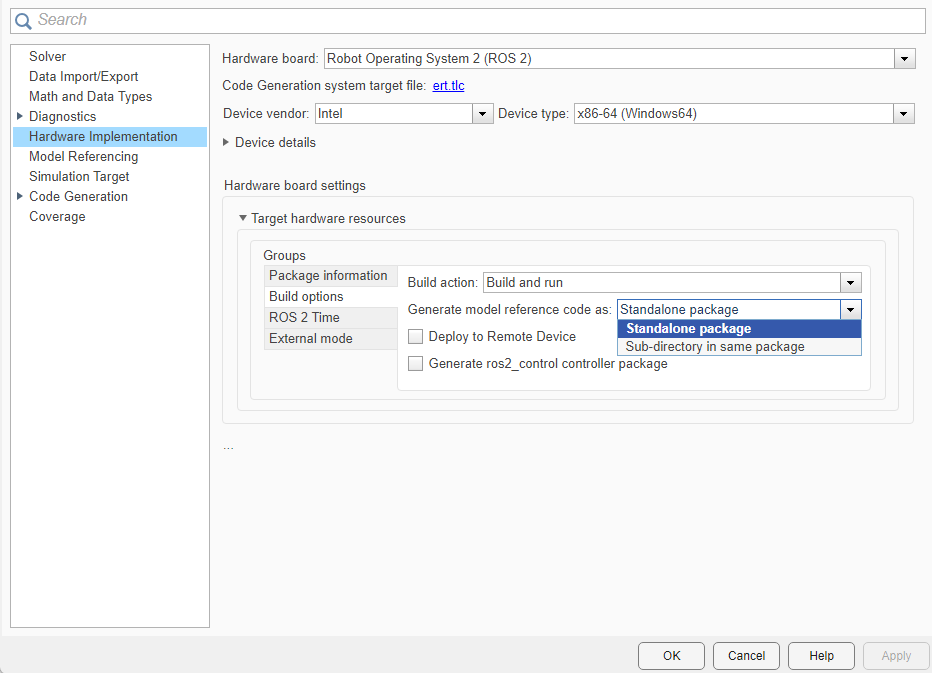Select Simulation Target in the sidebar

(79, 176)
